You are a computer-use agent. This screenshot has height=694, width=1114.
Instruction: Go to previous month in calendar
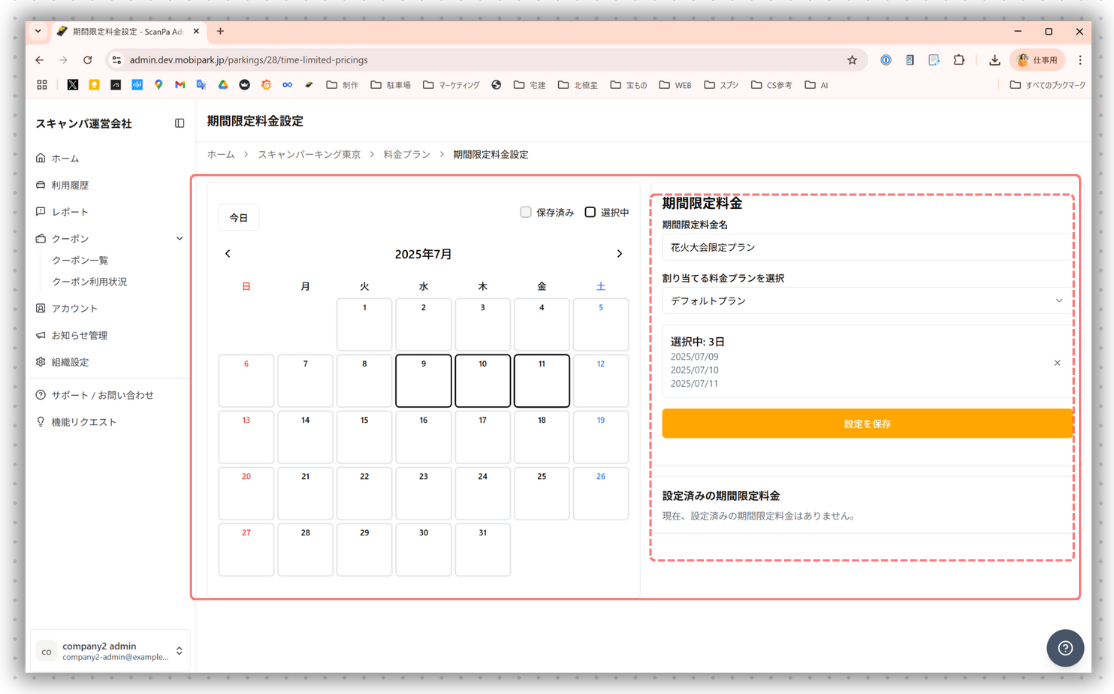[228, 254]
